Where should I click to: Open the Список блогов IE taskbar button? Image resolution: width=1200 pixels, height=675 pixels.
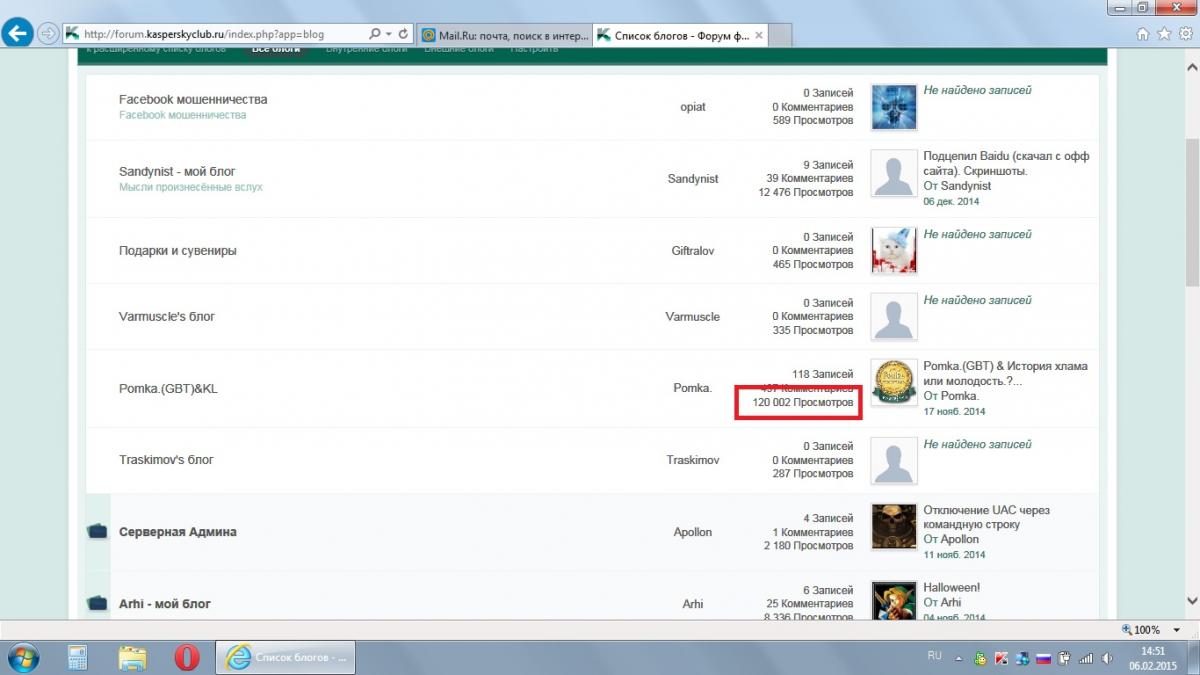click(x=286, y=658)
